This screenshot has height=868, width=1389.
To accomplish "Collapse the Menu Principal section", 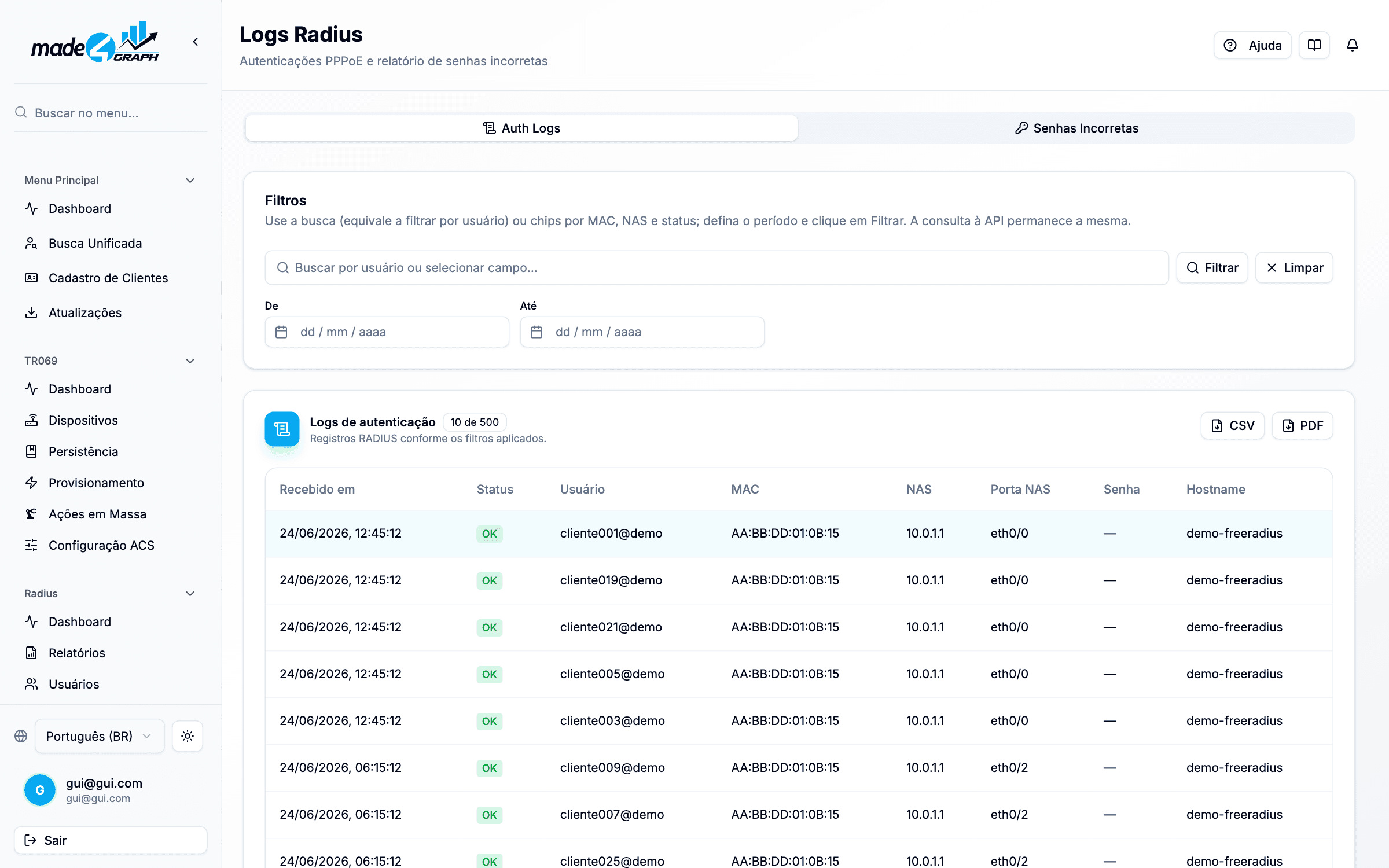I will (x=190, y=181).
